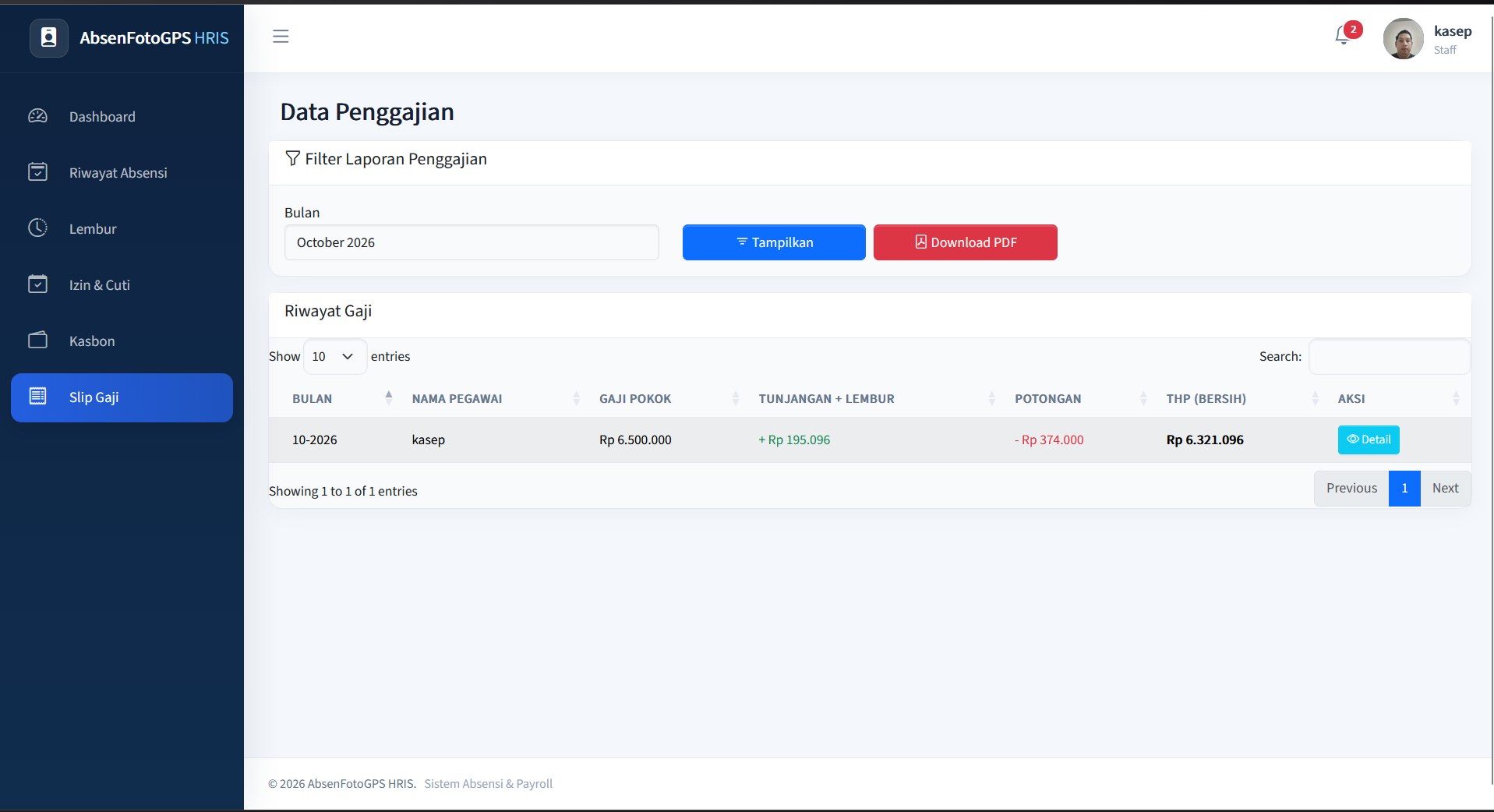Image resolution: width=1494 pixels, height=812 pixels.
Task: Click the Tampilkan button
Action: click(x=774, y=242)
